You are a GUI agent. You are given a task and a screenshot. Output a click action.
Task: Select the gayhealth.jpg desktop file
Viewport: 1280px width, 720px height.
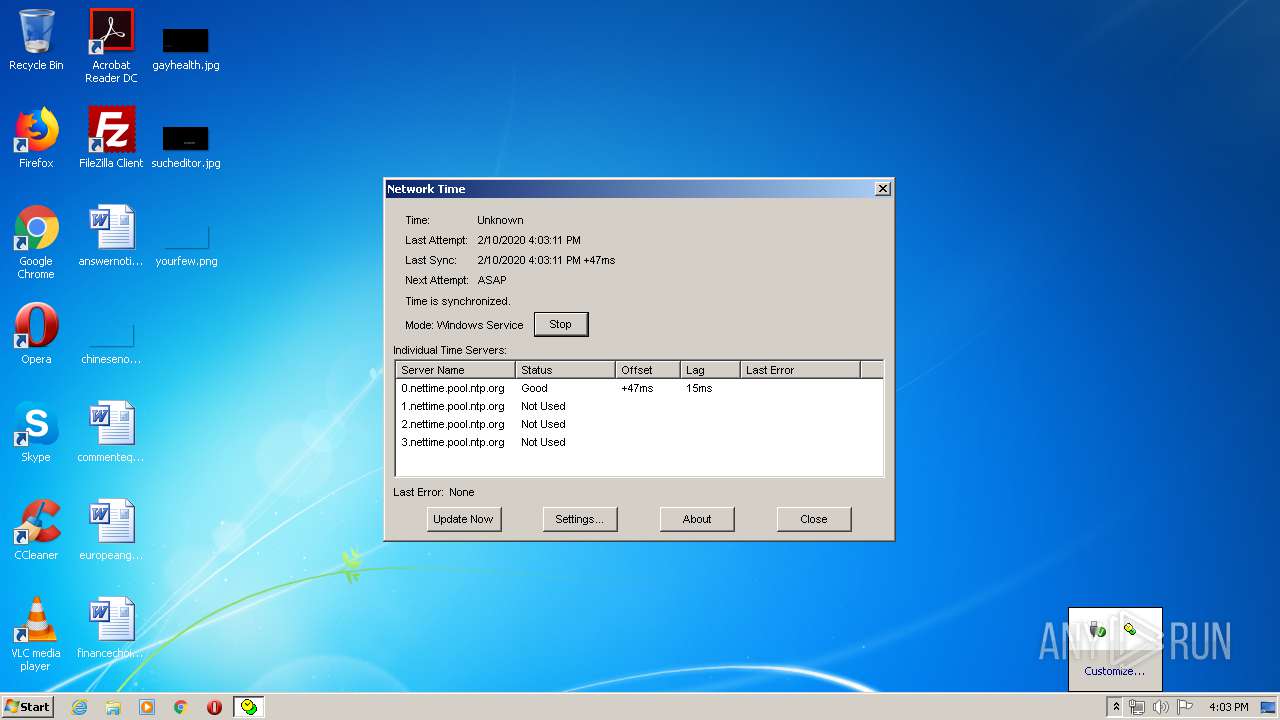point(186,48)
